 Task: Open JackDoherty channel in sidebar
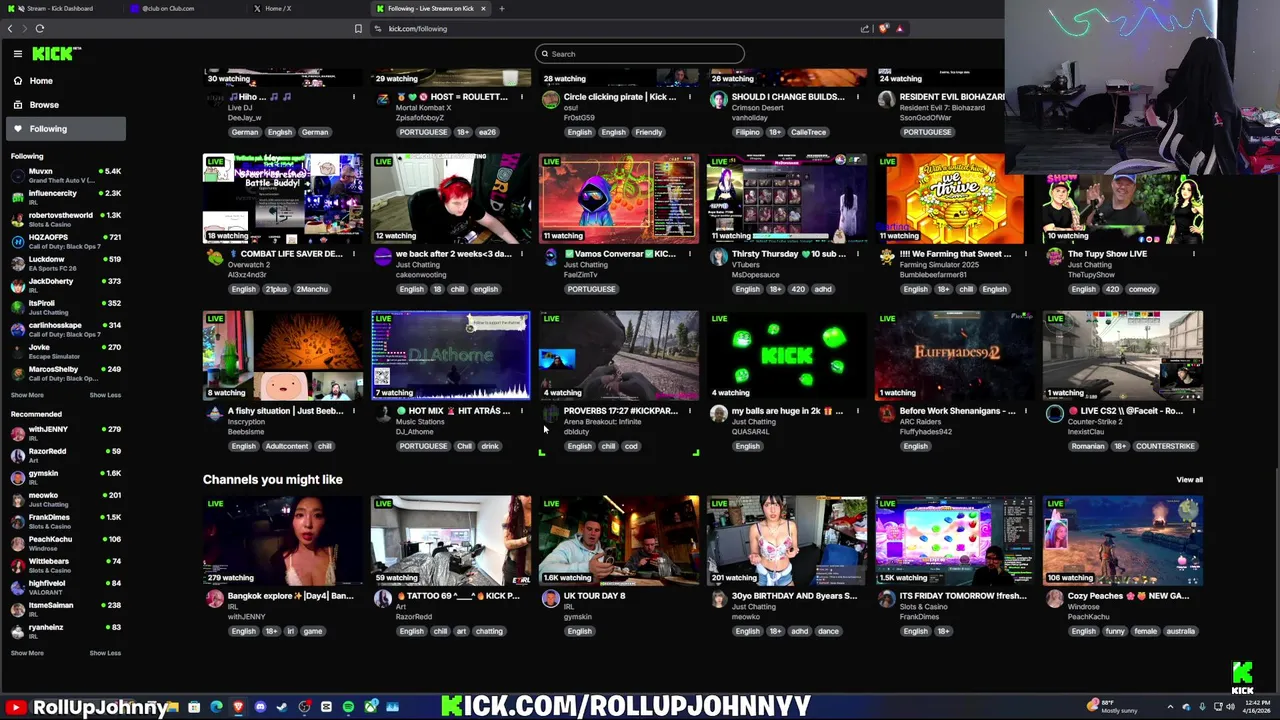tap(65, 285)
